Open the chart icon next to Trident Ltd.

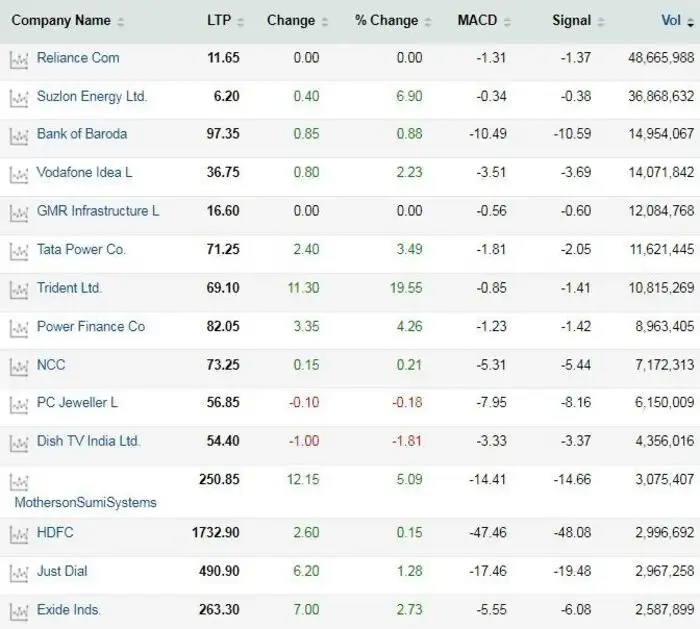(18, 289)
